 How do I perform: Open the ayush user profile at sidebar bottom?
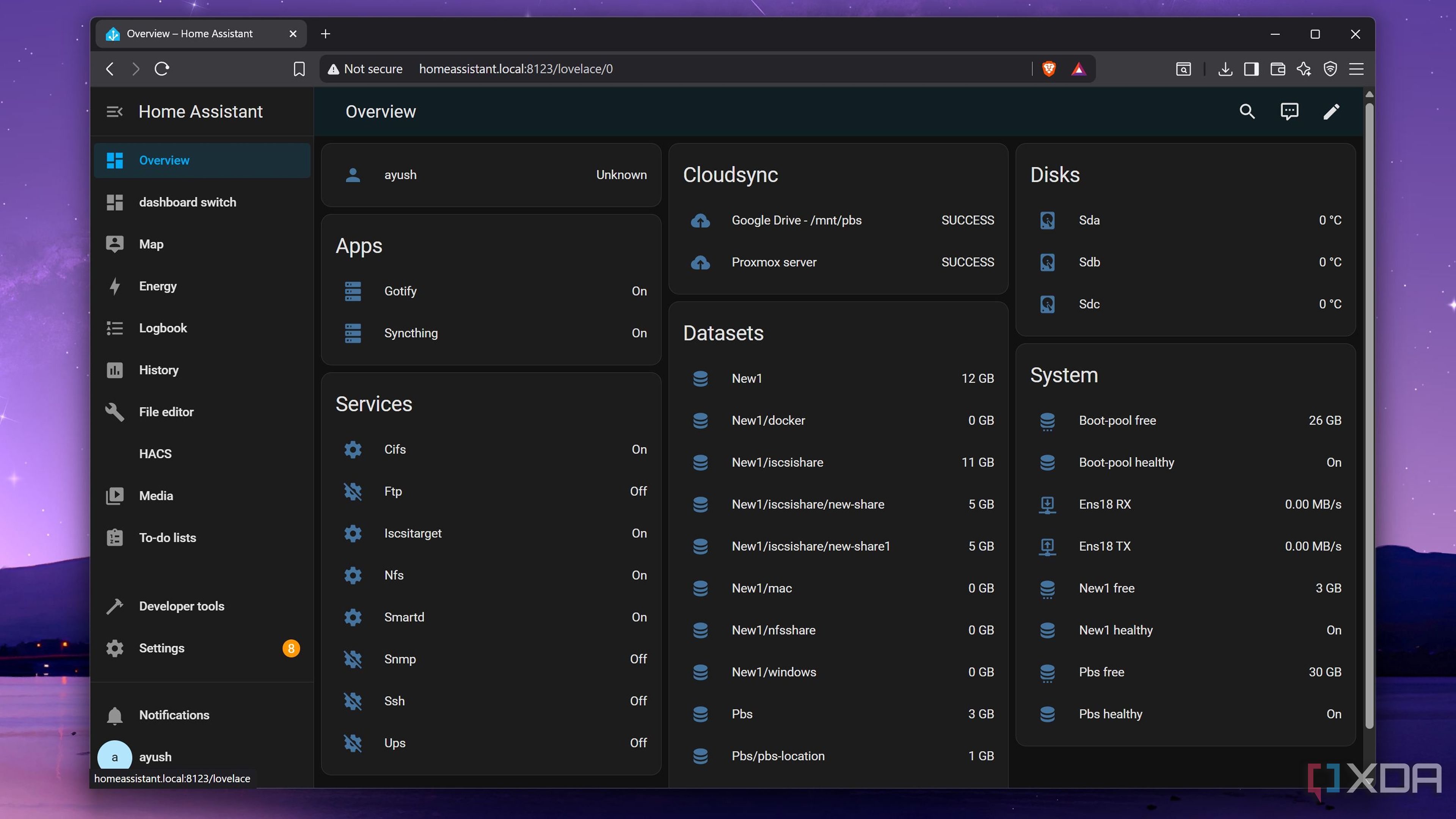pos(202,757)
